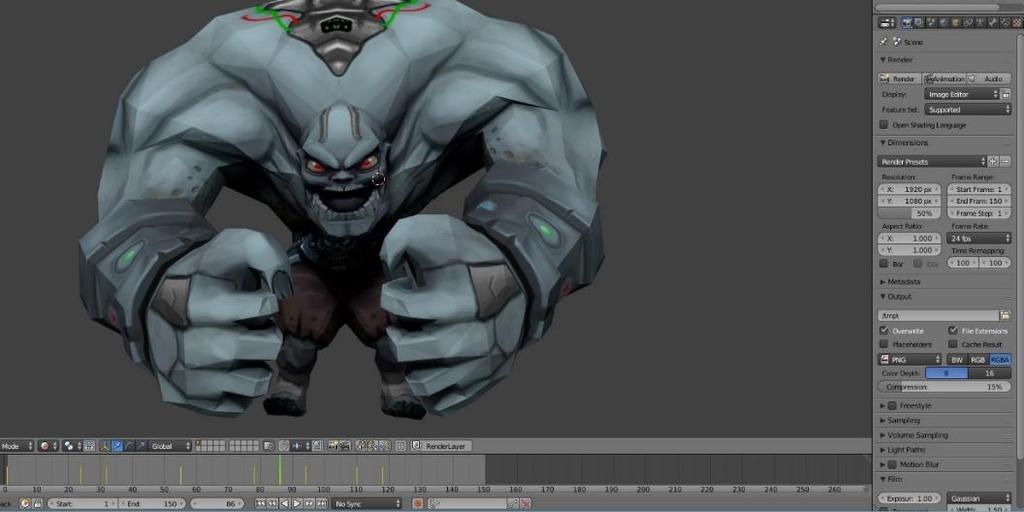Image resolution: width=1024 pixels, height=512 pixels.
Task: Click current frame 86 field
Action: tap(217, 504)
